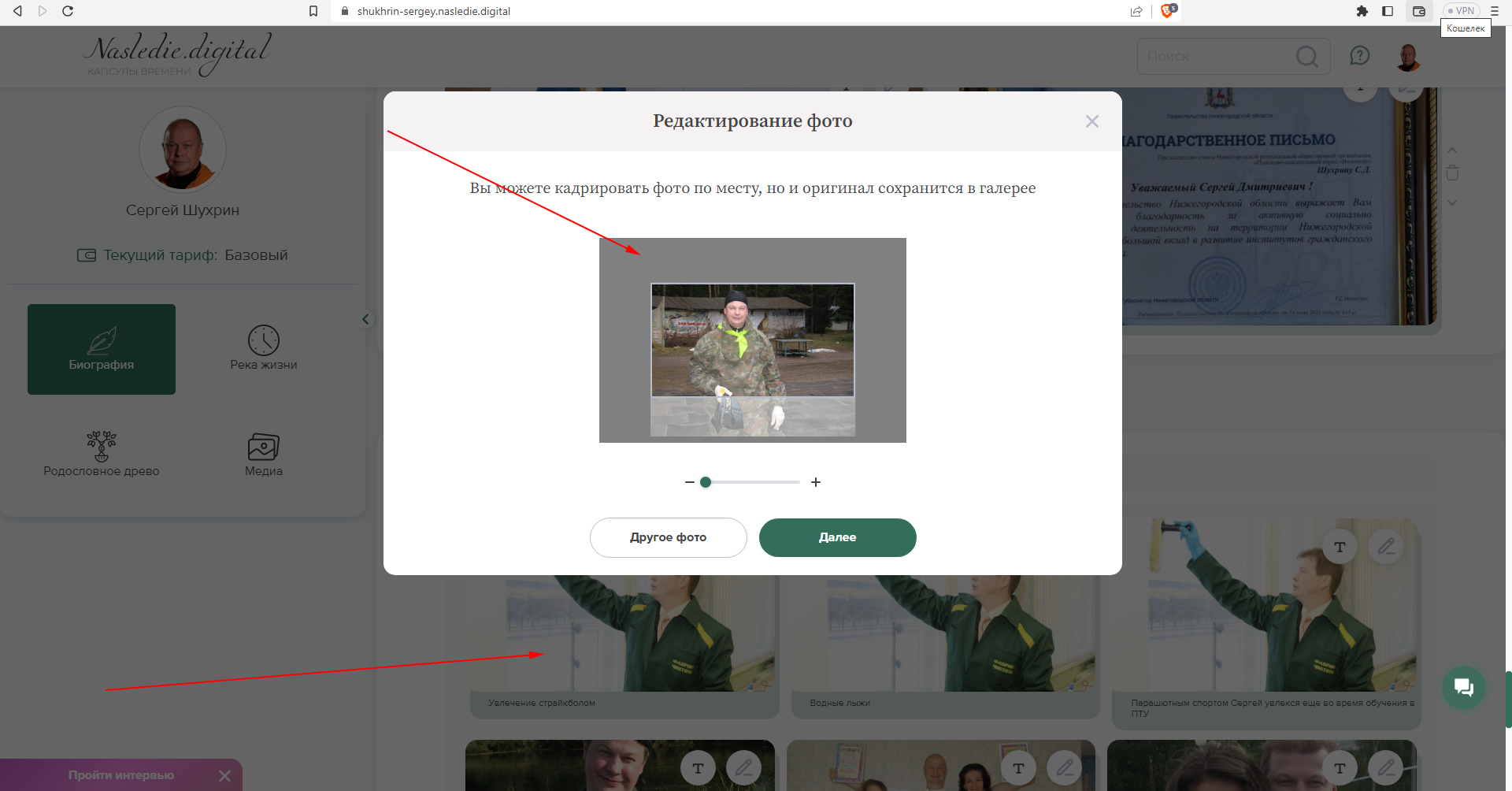Open browser hamburger menu
The width and height of the screenshot is (1512, 791).
(x=1494, y=11)
